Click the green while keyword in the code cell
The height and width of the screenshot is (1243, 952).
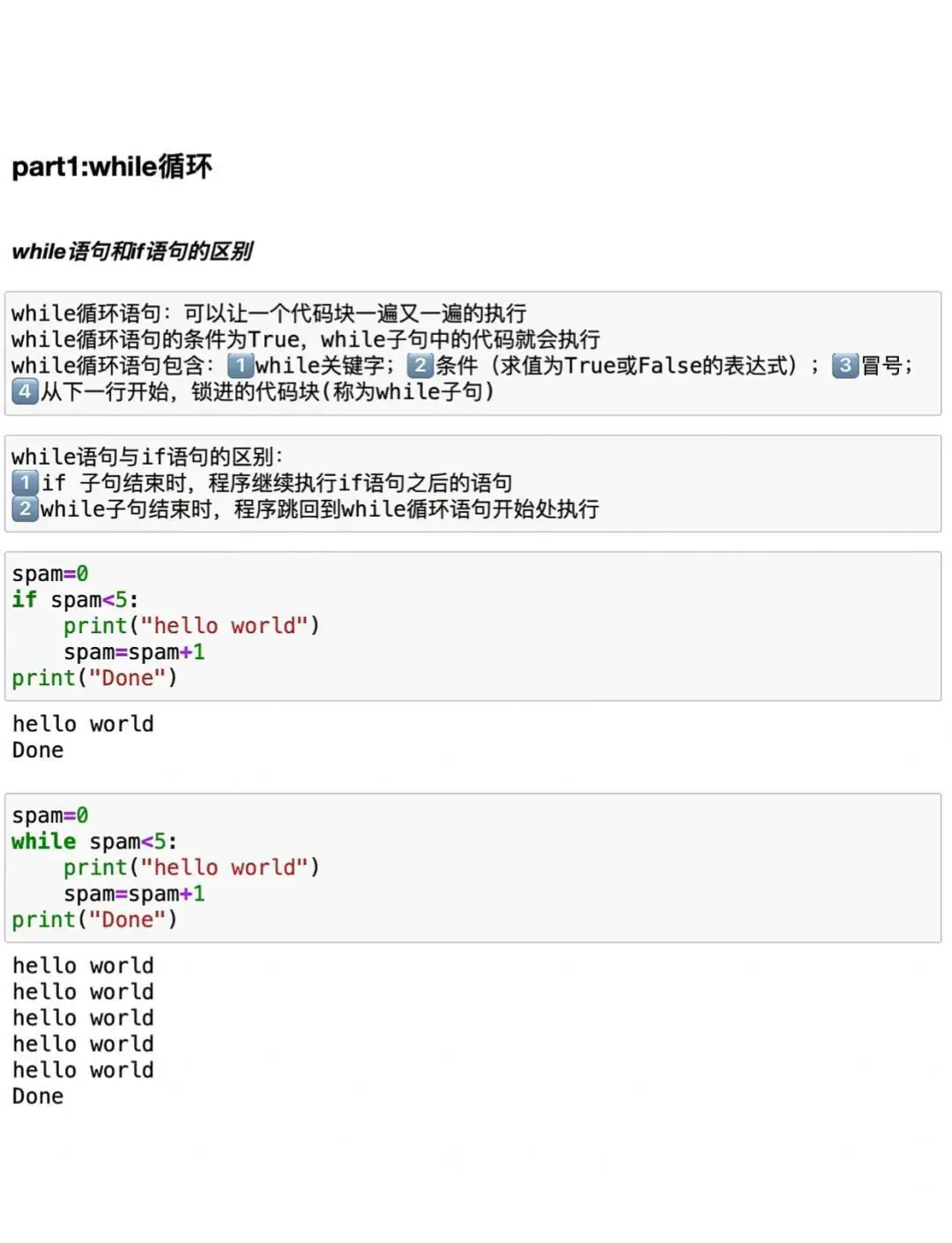(x=43, y=841)
